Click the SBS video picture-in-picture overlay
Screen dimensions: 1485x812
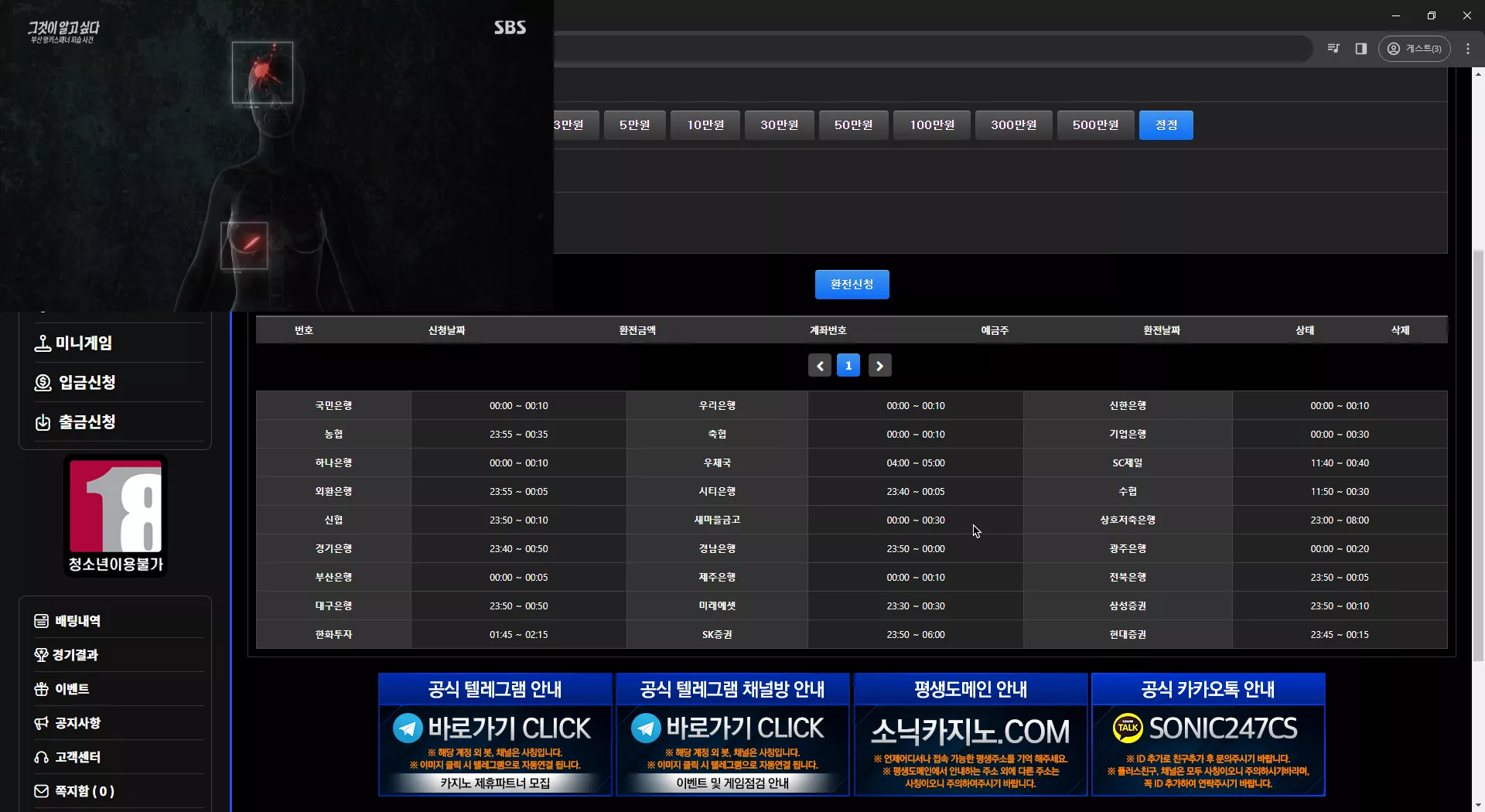point(276,155)
